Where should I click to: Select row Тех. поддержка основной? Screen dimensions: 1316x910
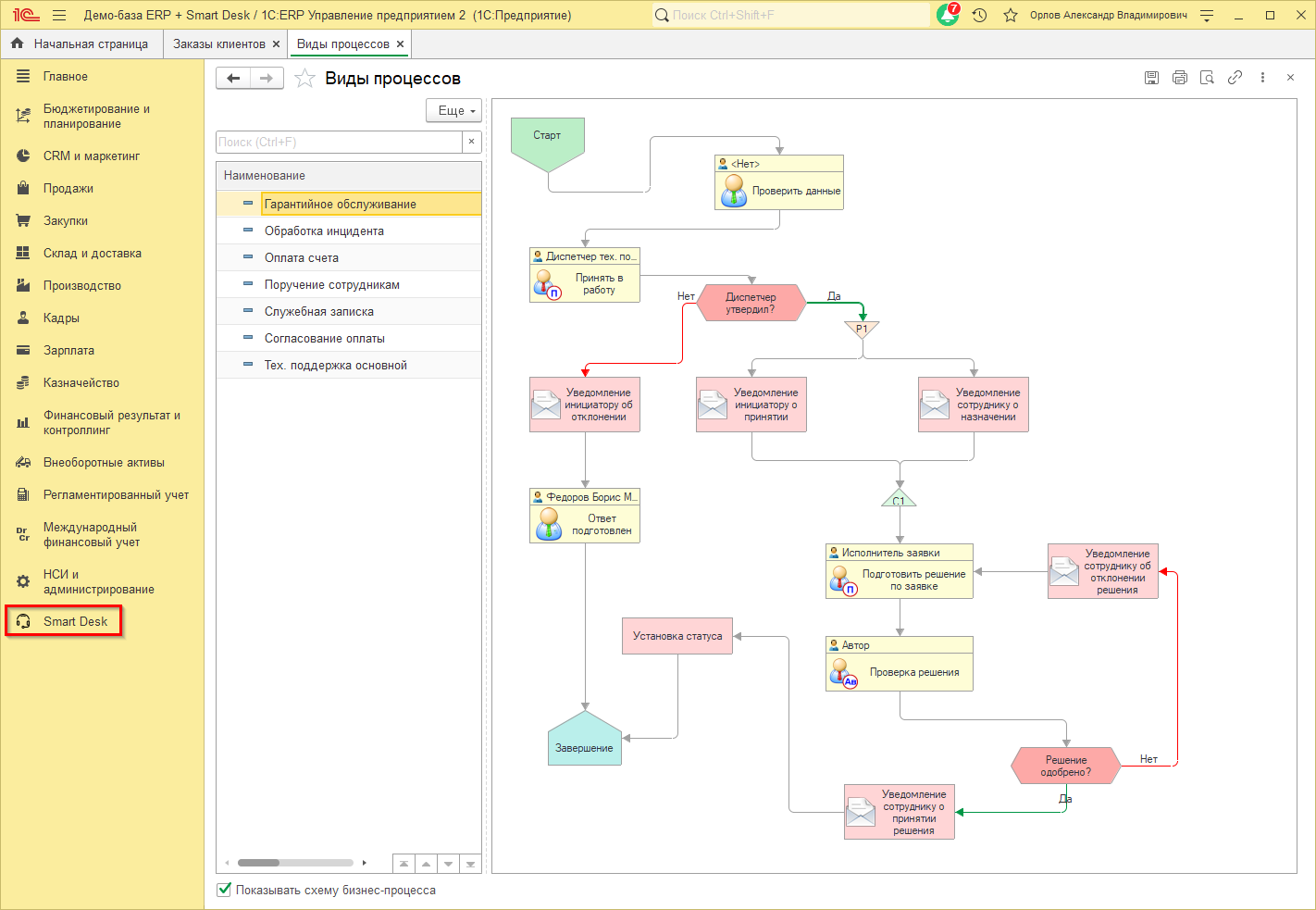coord(349,366)
